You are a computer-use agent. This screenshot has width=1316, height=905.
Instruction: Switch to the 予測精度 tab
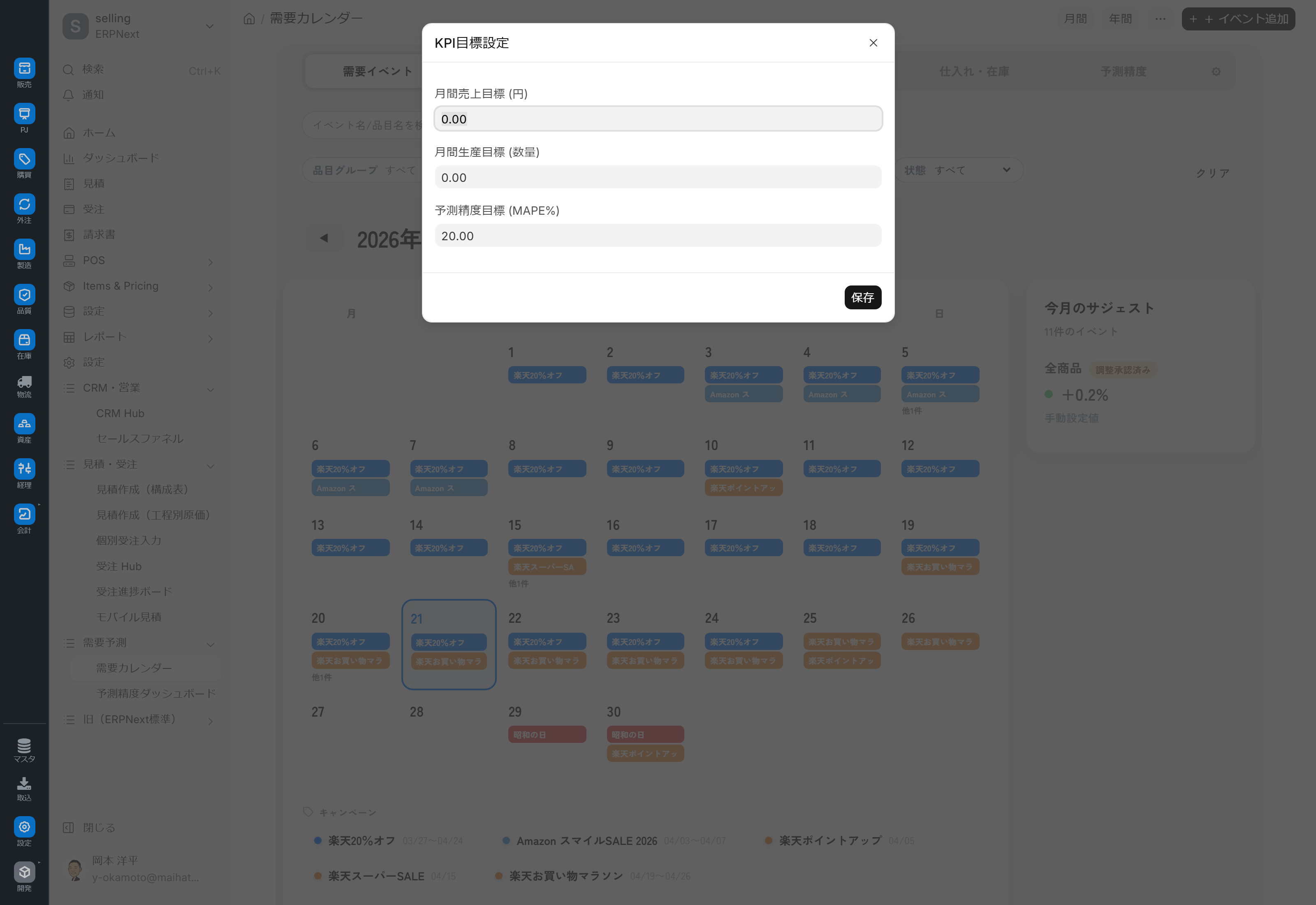[1123, 72]
